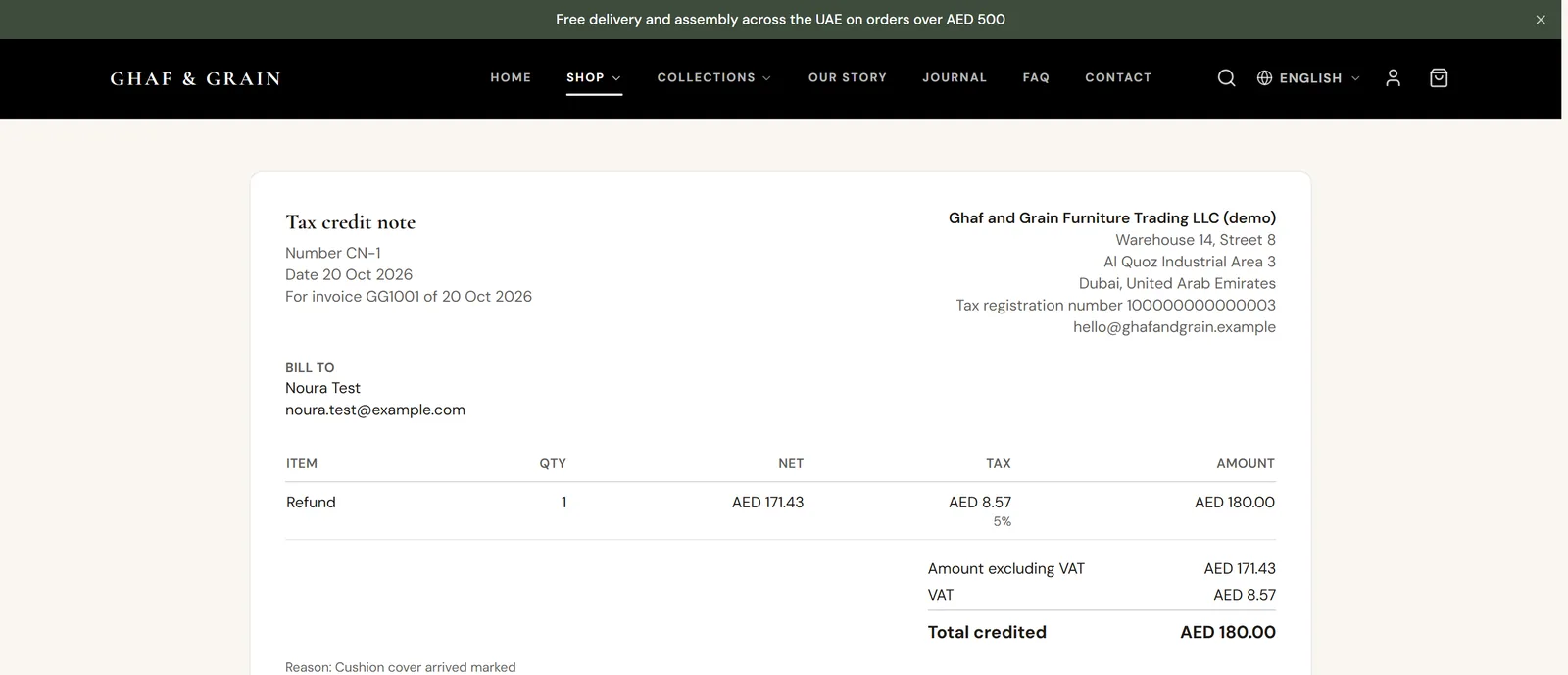Open the Shop menu item
The height and width of the screenshot is (675, 1568).
tap(585, 77)
